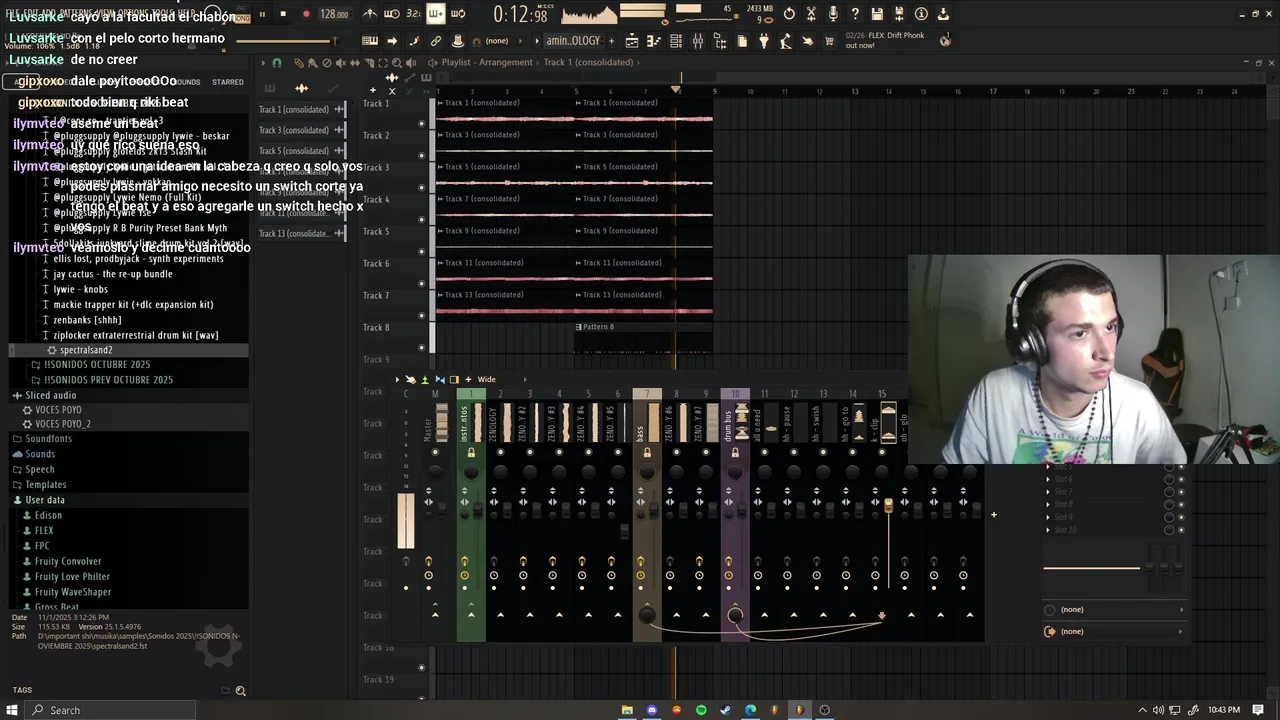Open the (none) snap selector dropdown
Viewport: 1280px width, 720px height.
coord(500,41)
